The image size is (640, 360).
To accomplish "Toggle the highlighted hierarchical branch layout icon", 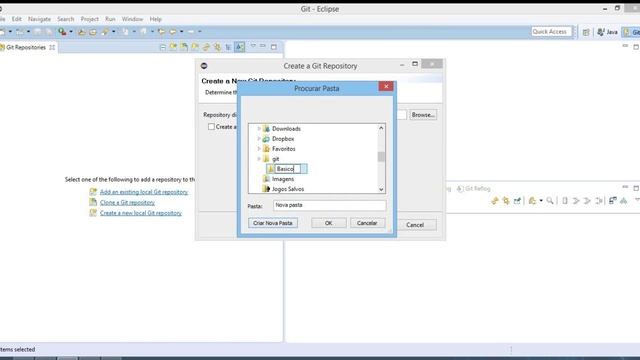I will pyautogui.click(x=240, y=47).
